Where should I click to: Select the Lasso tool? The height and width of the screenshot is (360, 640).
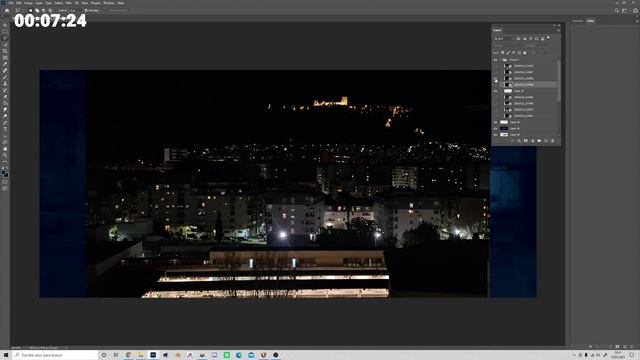click(5, 38)
